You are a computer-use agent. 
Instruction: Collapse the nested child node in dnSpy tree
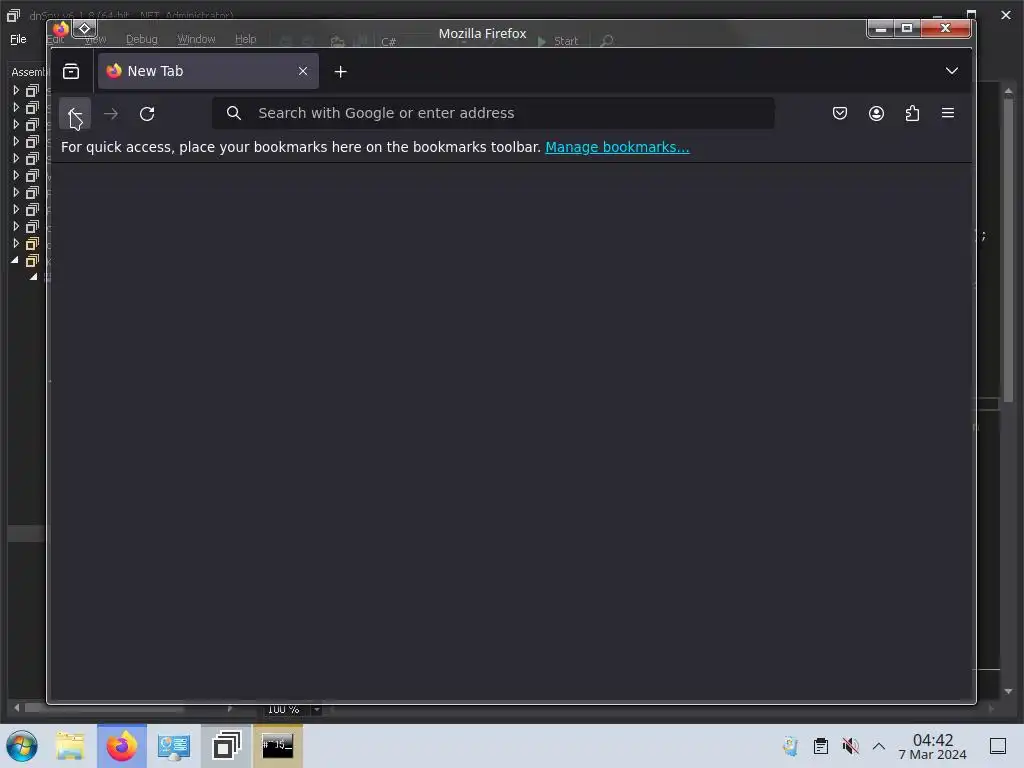(x=33, y=277)
